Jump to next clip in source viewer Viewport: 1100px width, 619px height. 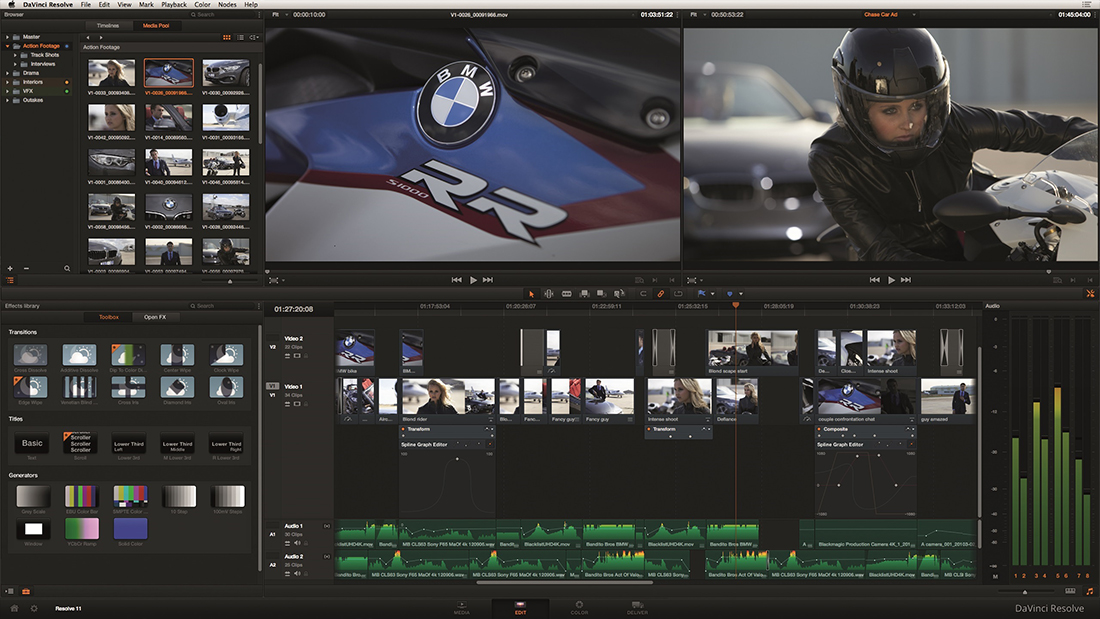(x=488, y=280)
